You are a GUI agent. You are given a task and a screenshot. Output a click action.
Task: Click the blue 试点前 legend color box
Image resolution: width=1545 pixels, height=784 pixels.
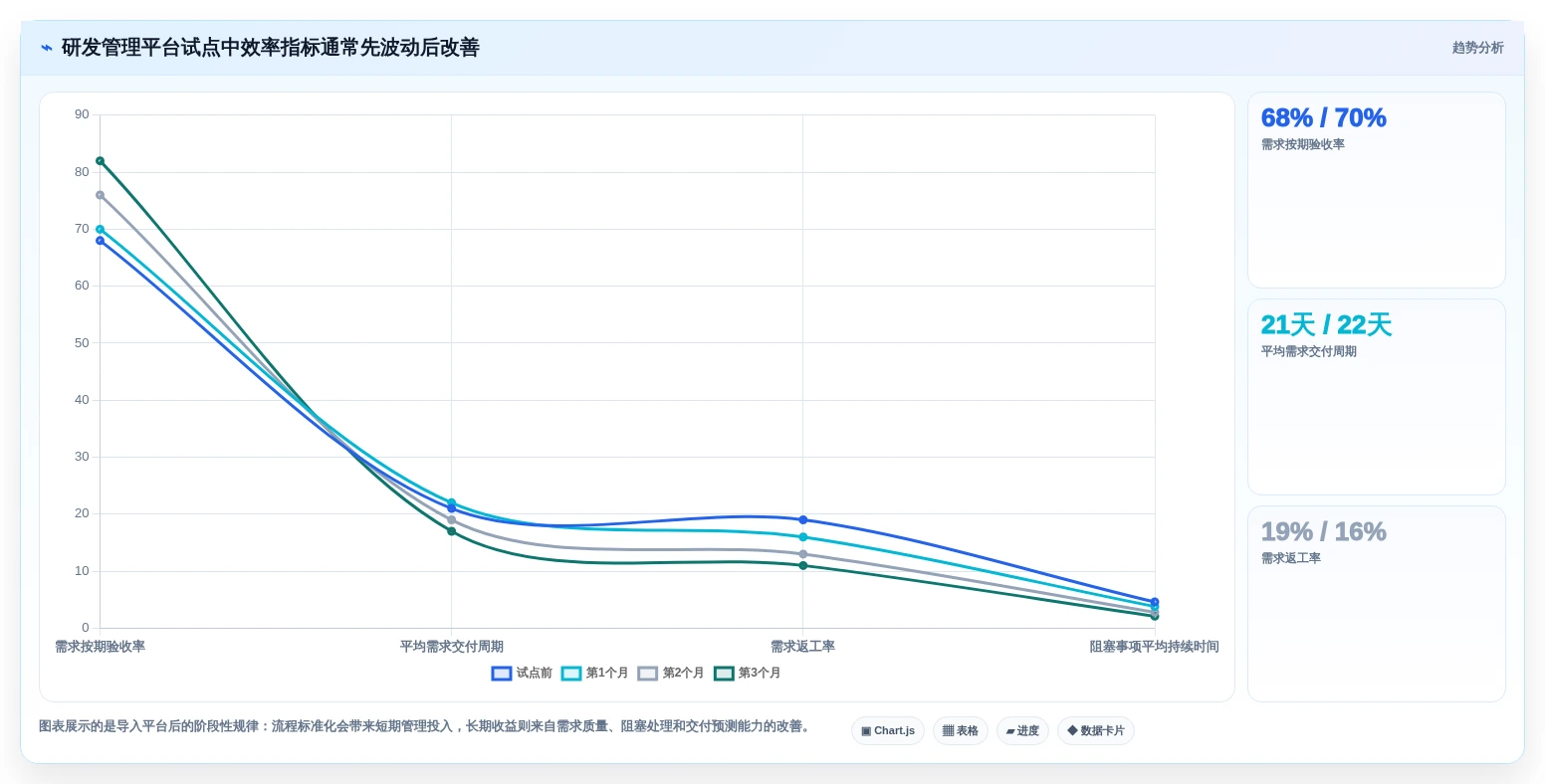(x=502, y=674)
